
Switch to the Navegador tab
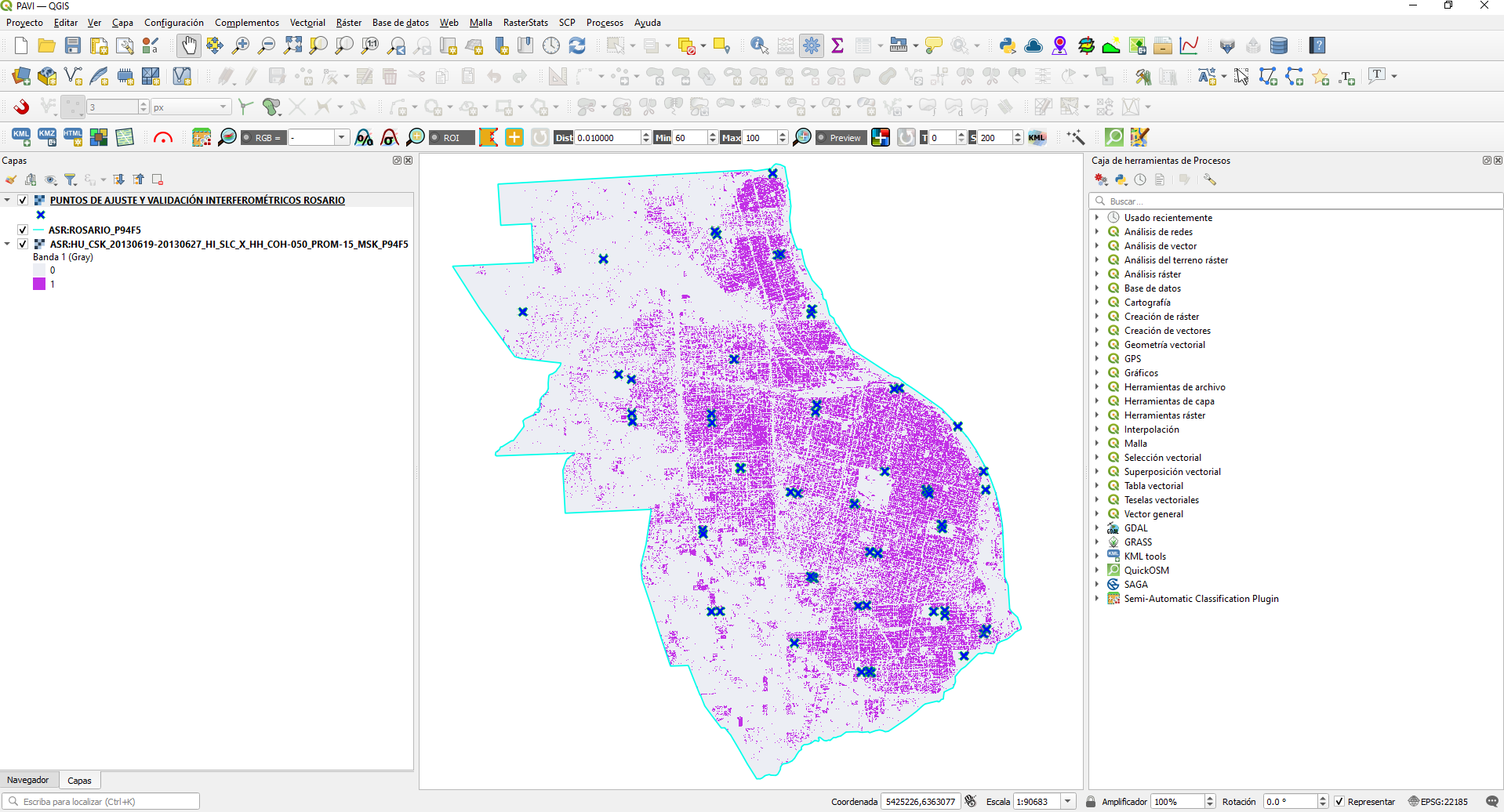pos(28,780)
